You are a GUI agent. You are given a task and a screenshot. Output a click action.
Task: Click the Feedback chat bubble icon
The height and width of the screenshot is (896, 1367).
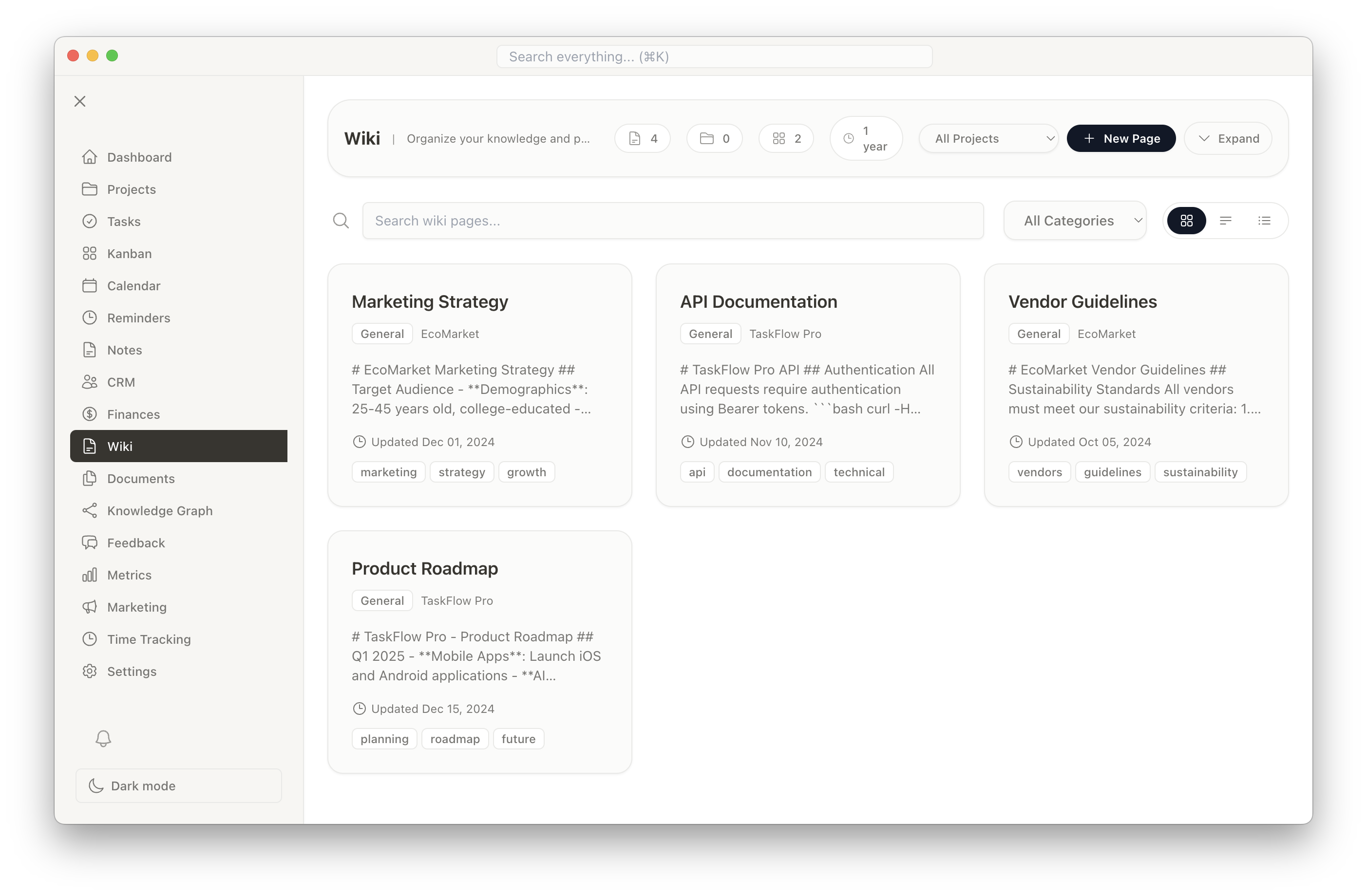(x=90, y=542)
